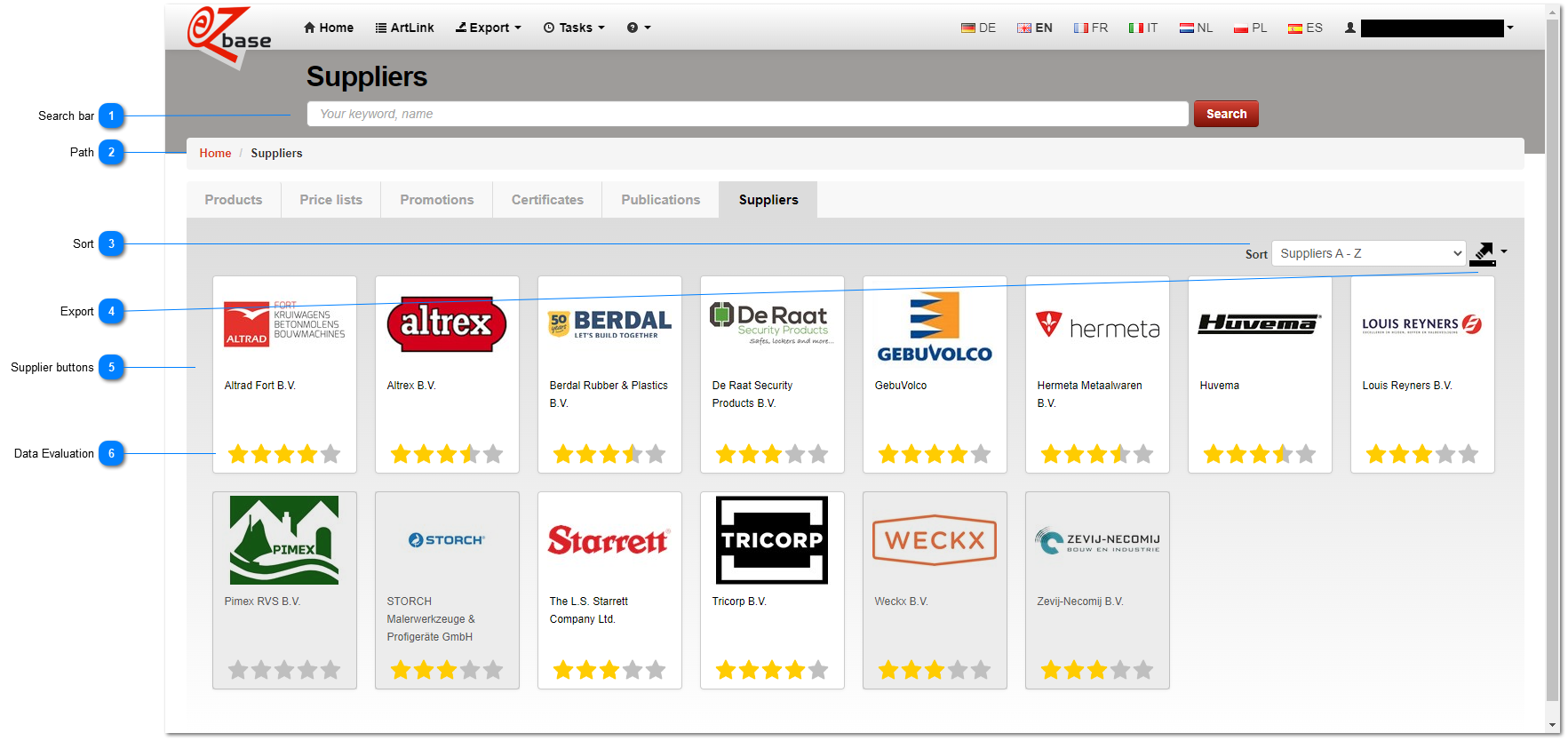Switch language to French (FR)
The image size is (1568, 741).
coord(1091,28)
